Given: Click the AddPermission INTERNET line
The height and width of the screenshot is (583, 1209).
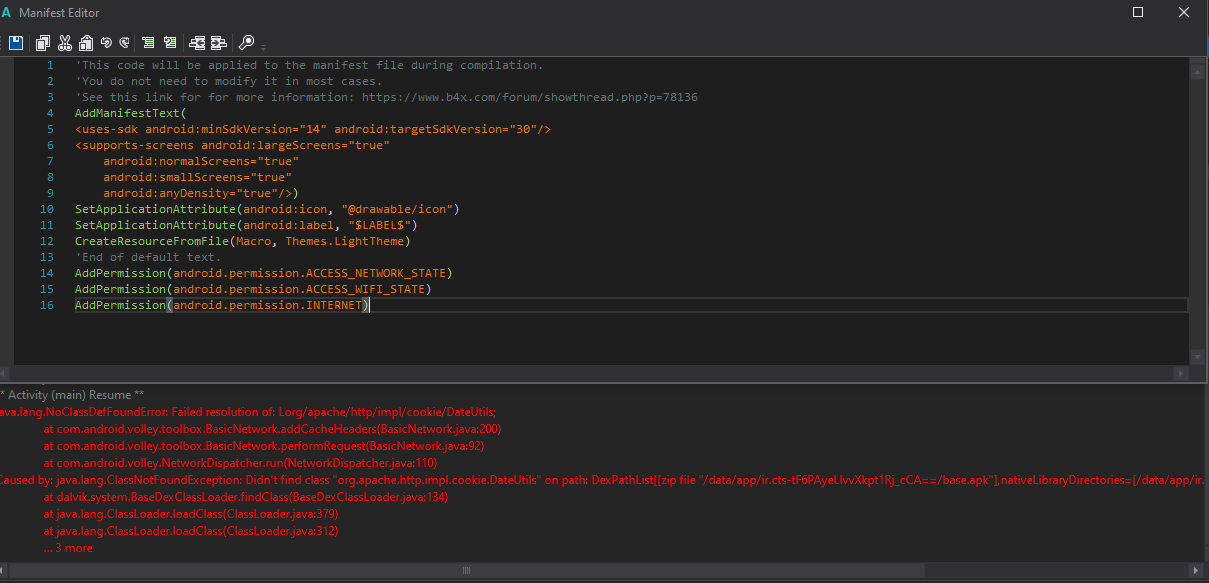Looking at the screenshot, I should [x=222, y=305].
